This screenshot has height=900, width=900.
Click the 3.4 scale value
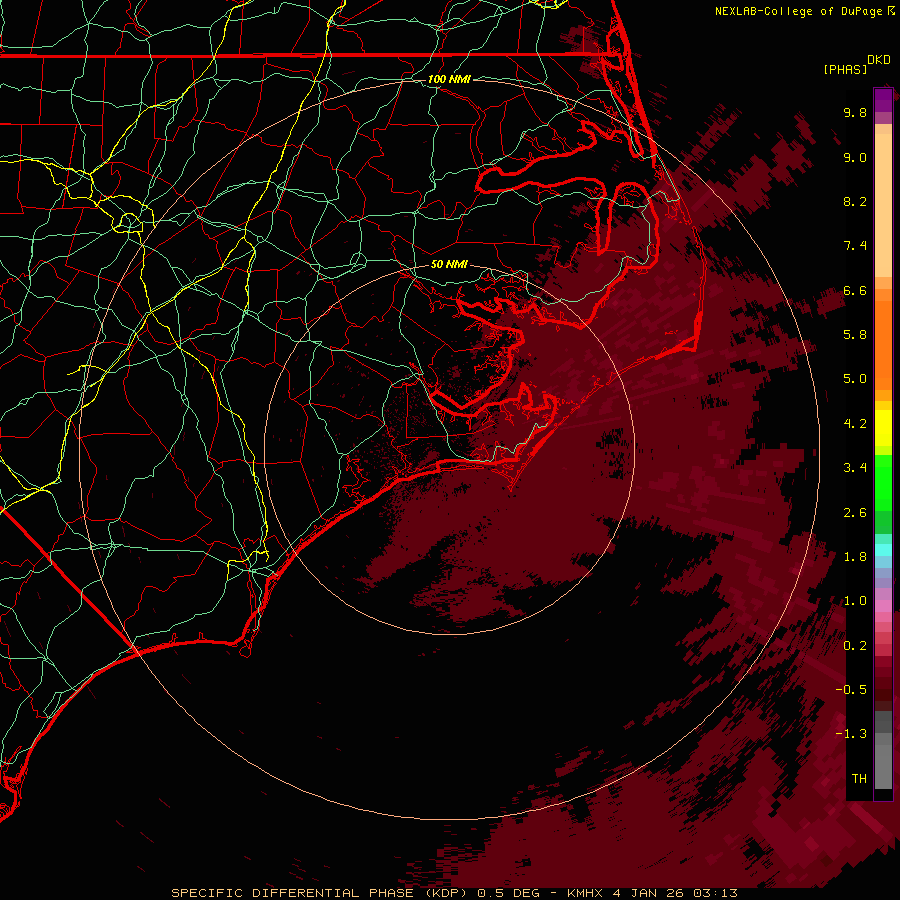[855, 468]
